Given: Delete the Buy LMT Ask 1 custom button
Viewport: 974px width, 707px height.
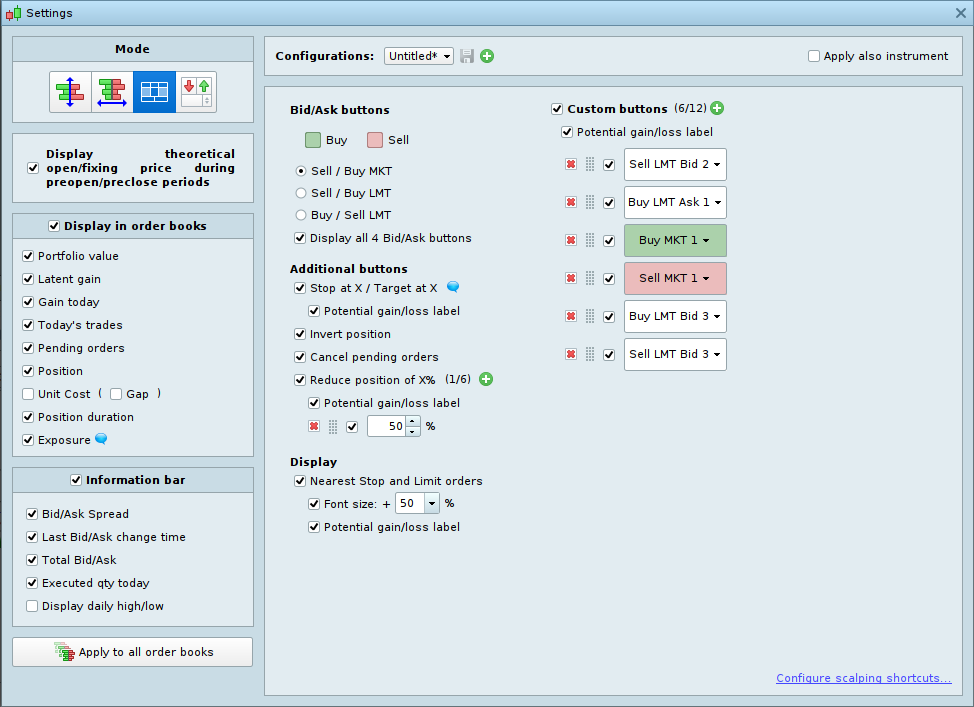Looking at the screenshot, I should point(571,202).
